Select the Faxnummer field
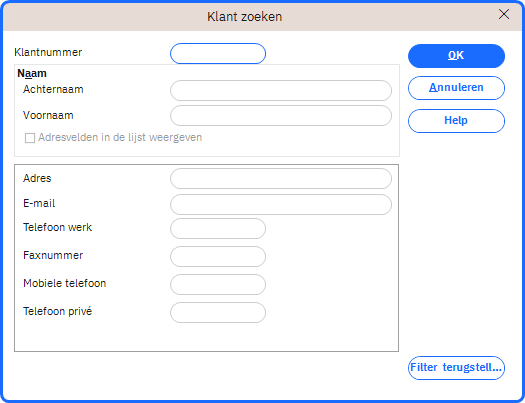The height and width of the screenshot is (403, 525). (x=218, y=257)
